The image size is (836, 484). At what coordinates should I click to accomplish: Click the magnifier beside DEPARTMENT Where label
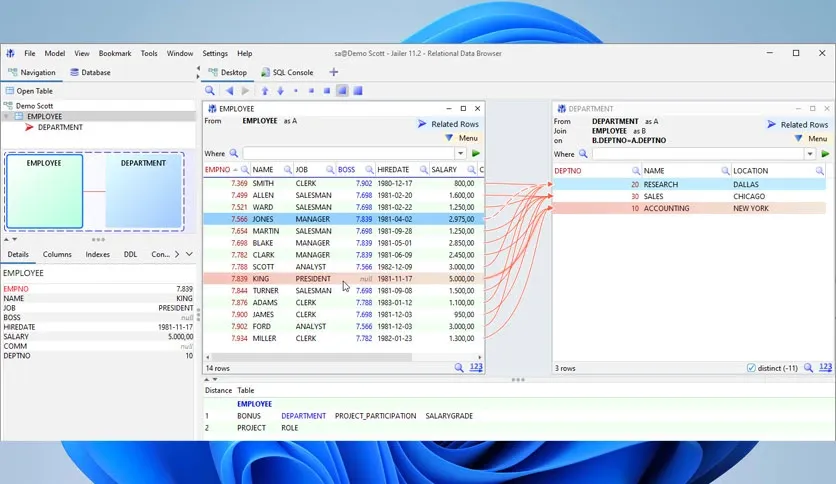point(583,154)
